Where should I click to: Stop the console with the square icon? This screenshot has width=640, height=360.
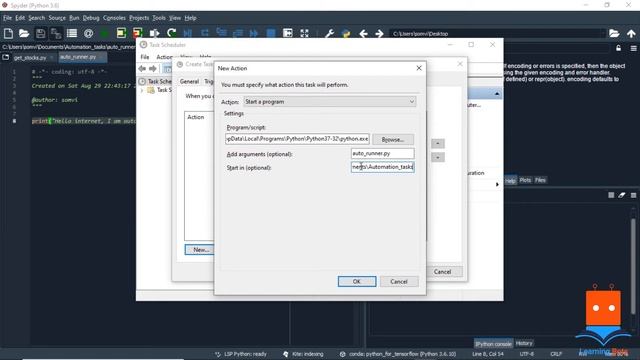[x=611, y=195]
